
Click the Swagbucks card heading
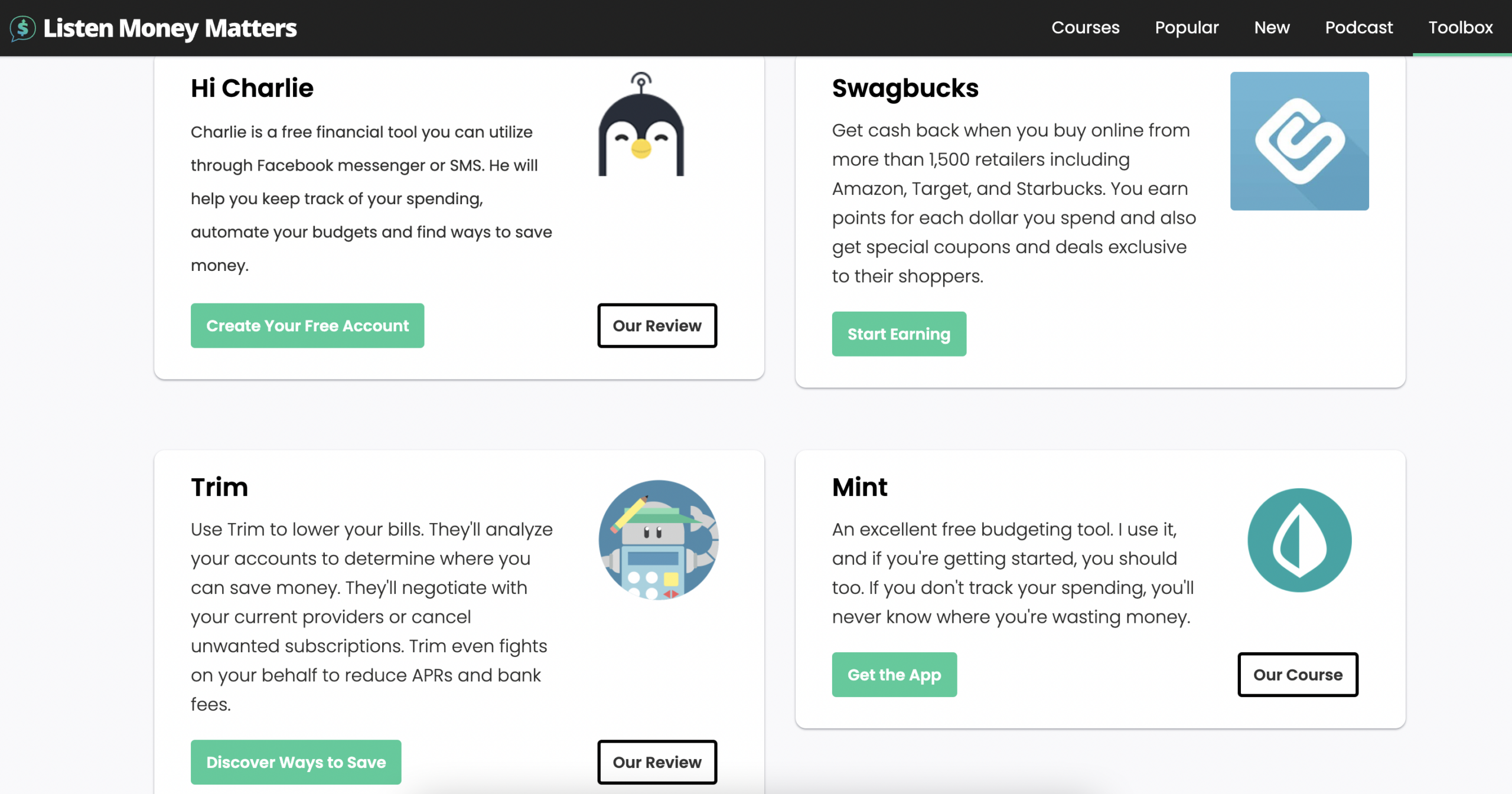[905, 88]
